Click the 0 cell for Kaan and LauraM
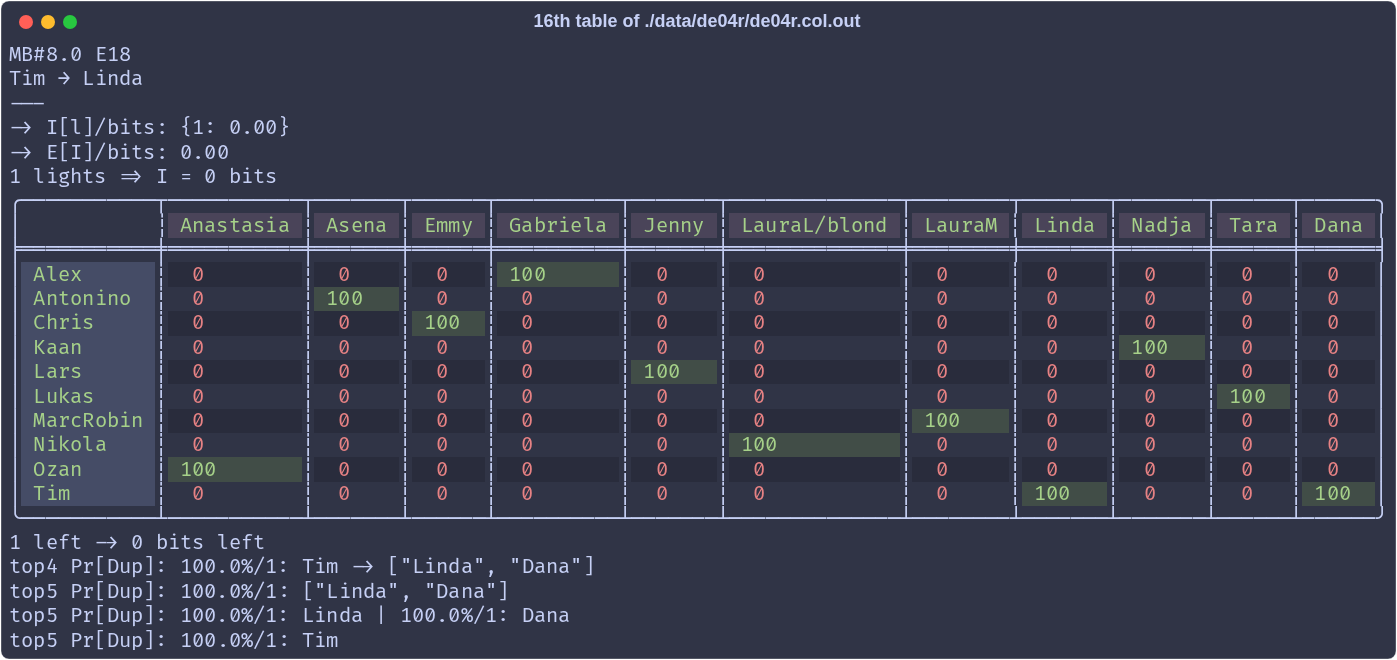 [960, 347]
